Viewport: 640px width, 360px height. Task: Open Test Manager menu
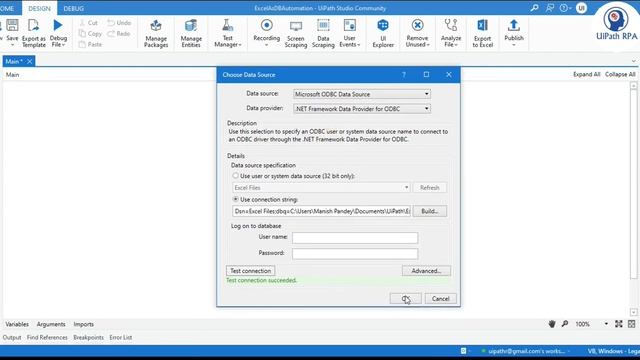pos(228,33)
